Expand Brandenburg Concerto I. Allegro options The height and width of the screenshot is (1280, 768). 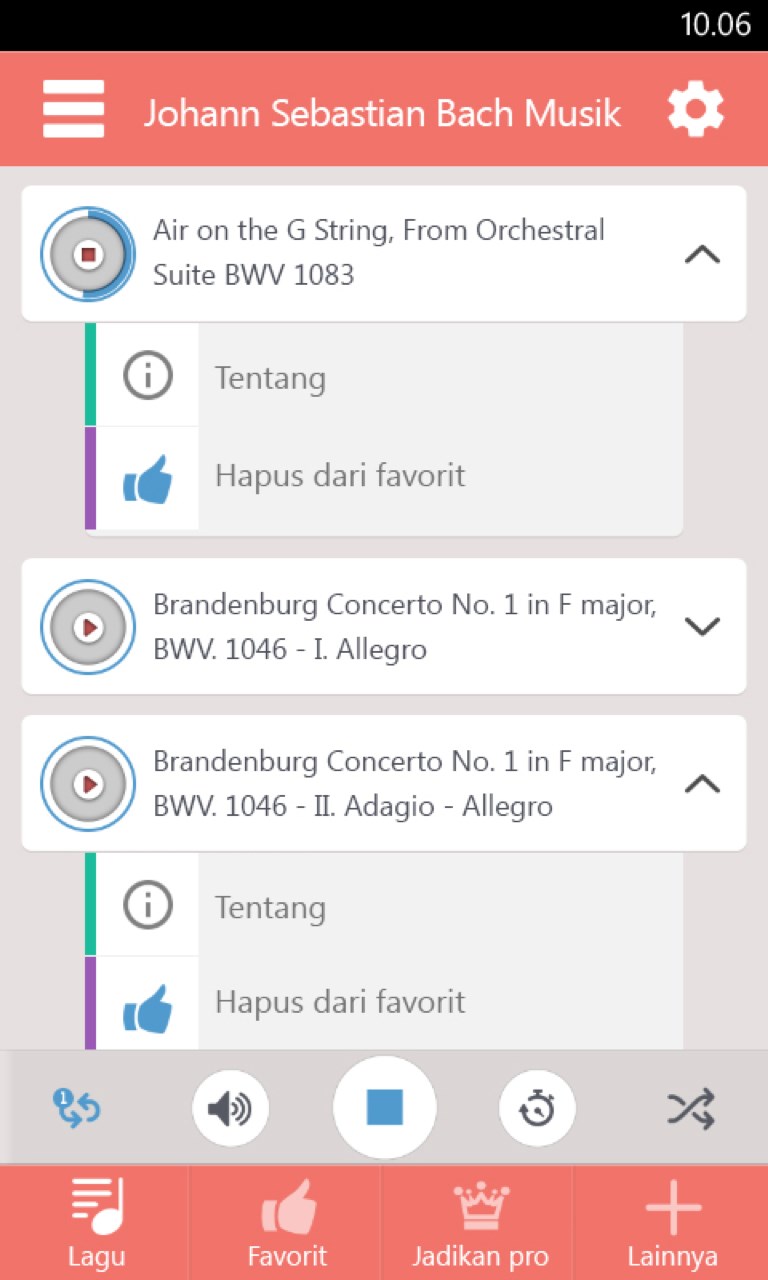(x=702, y=627)
